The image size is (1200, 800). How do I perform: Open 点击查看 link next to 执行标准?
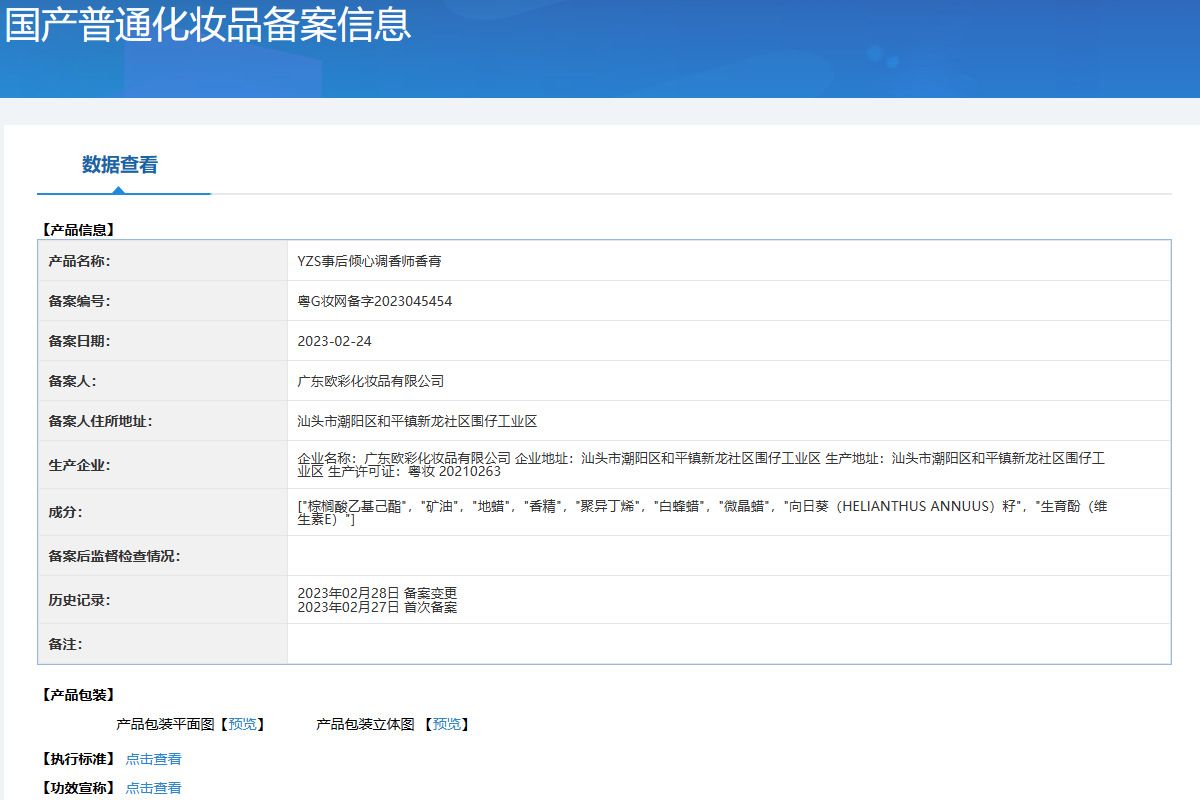pos(153,759)
